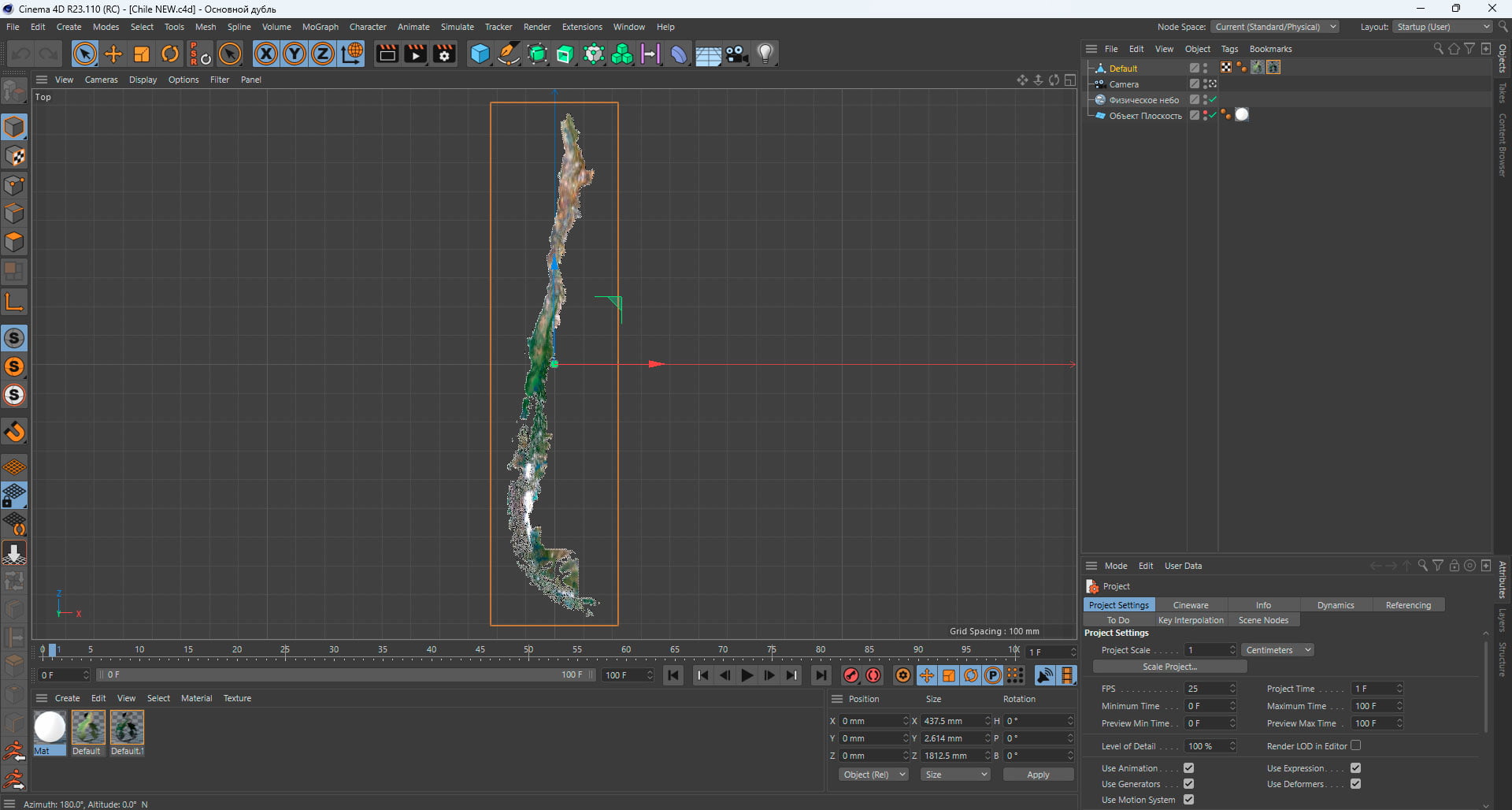Screen dimensions: 1512x810
Task: Click the FPS stepper arrows
Action: 1232,689
